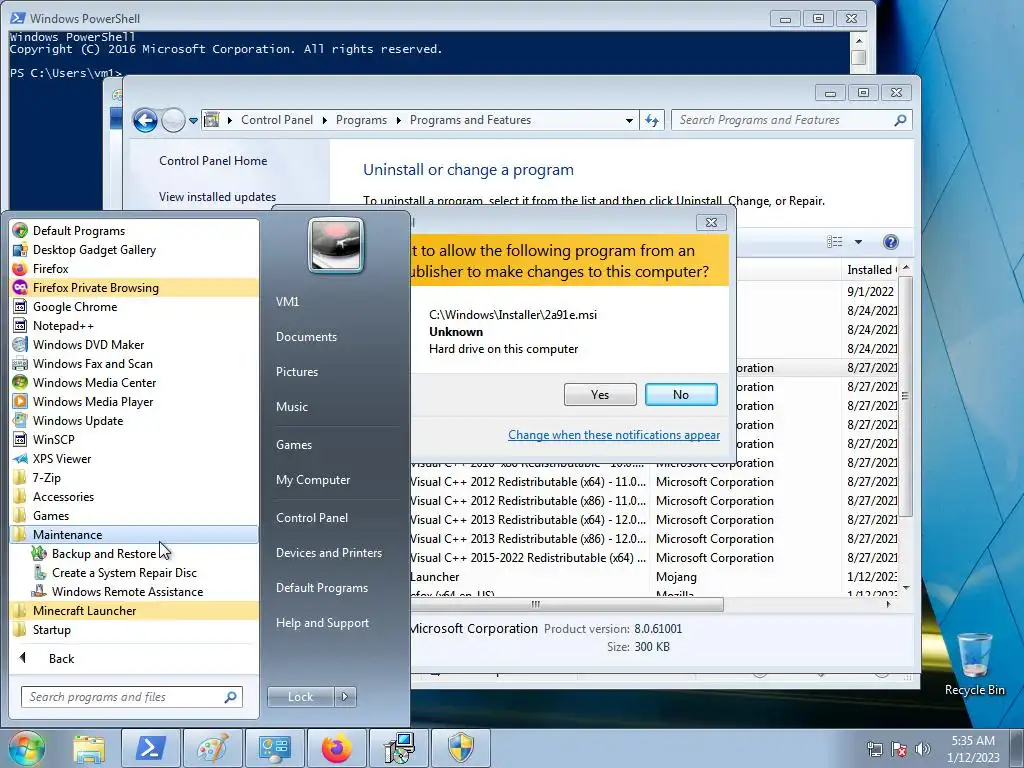Open the view options dropdown arrow
The height and width of the screenshot is (768, 1024).
pyautogui.click(x=858, y=242)
